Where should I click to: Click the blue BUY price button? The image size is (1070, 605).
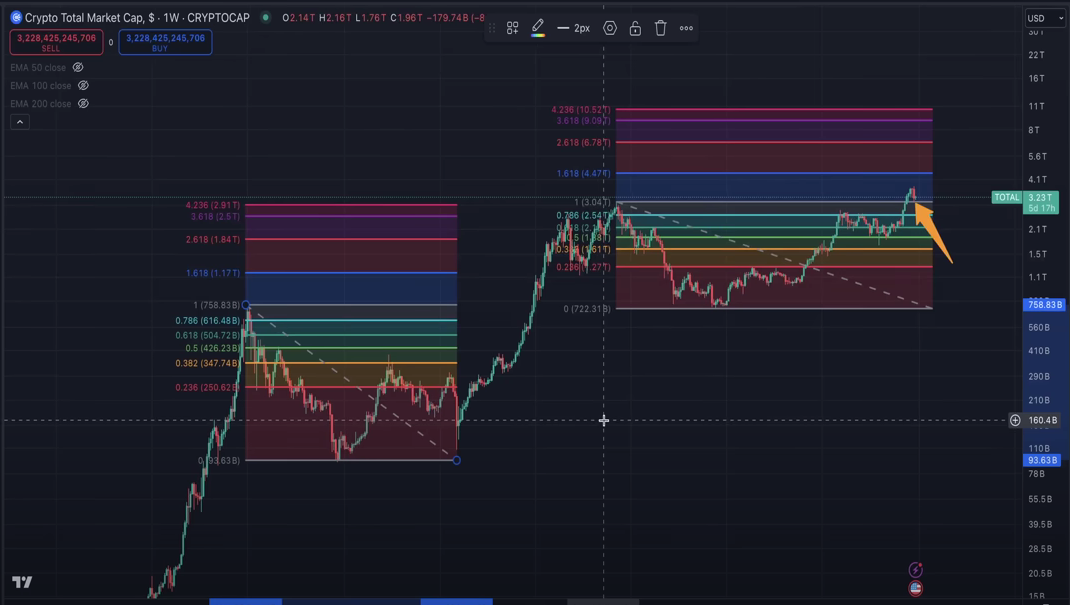click(165, 42)
